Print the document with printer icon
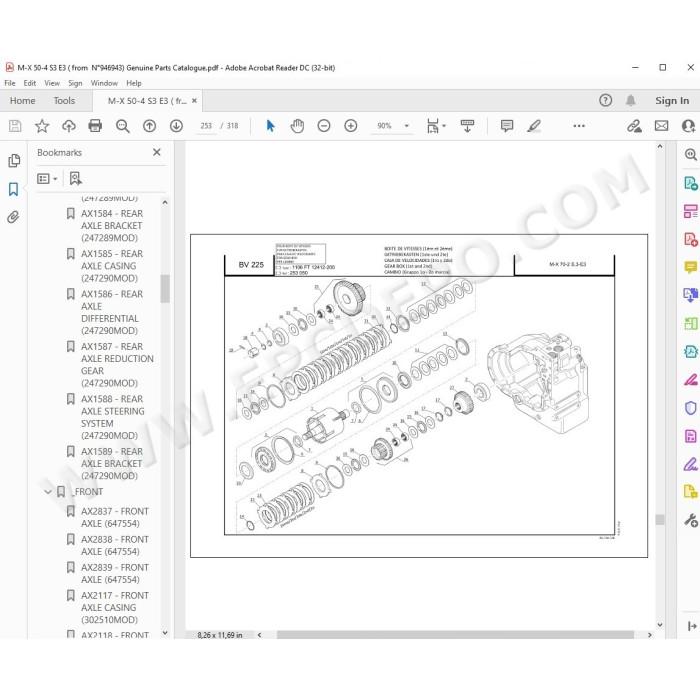The width and height of the screenshot is (700, 700). coord(95,126)
